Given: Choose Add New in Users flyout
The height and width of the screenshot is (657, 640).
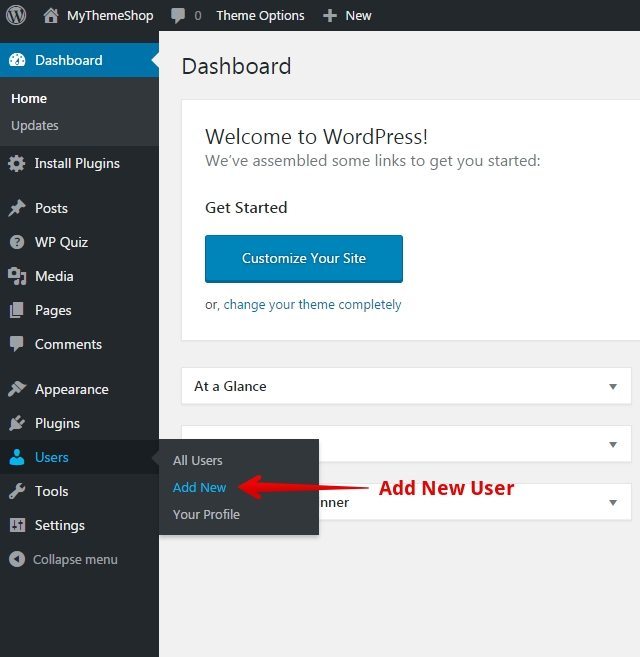Looking at the screenshot, I should 200,487.
